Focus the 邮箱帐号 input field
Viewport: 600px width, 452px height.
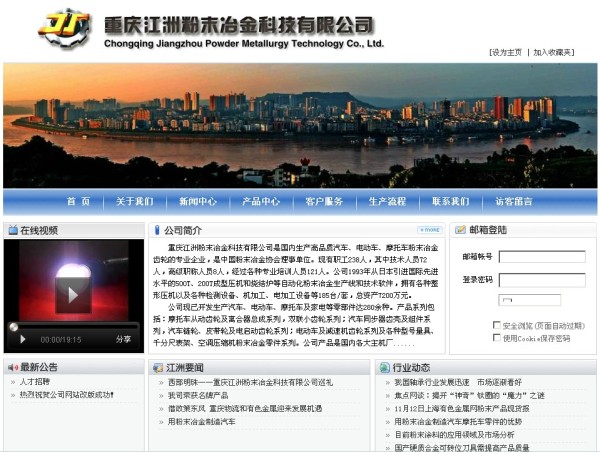542,256
